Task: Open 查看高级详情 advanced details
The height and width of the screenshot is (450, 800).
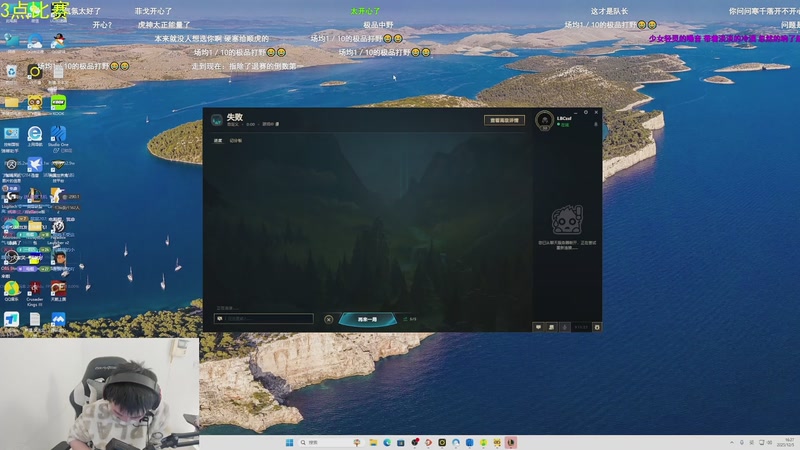Action: point(504,120)
